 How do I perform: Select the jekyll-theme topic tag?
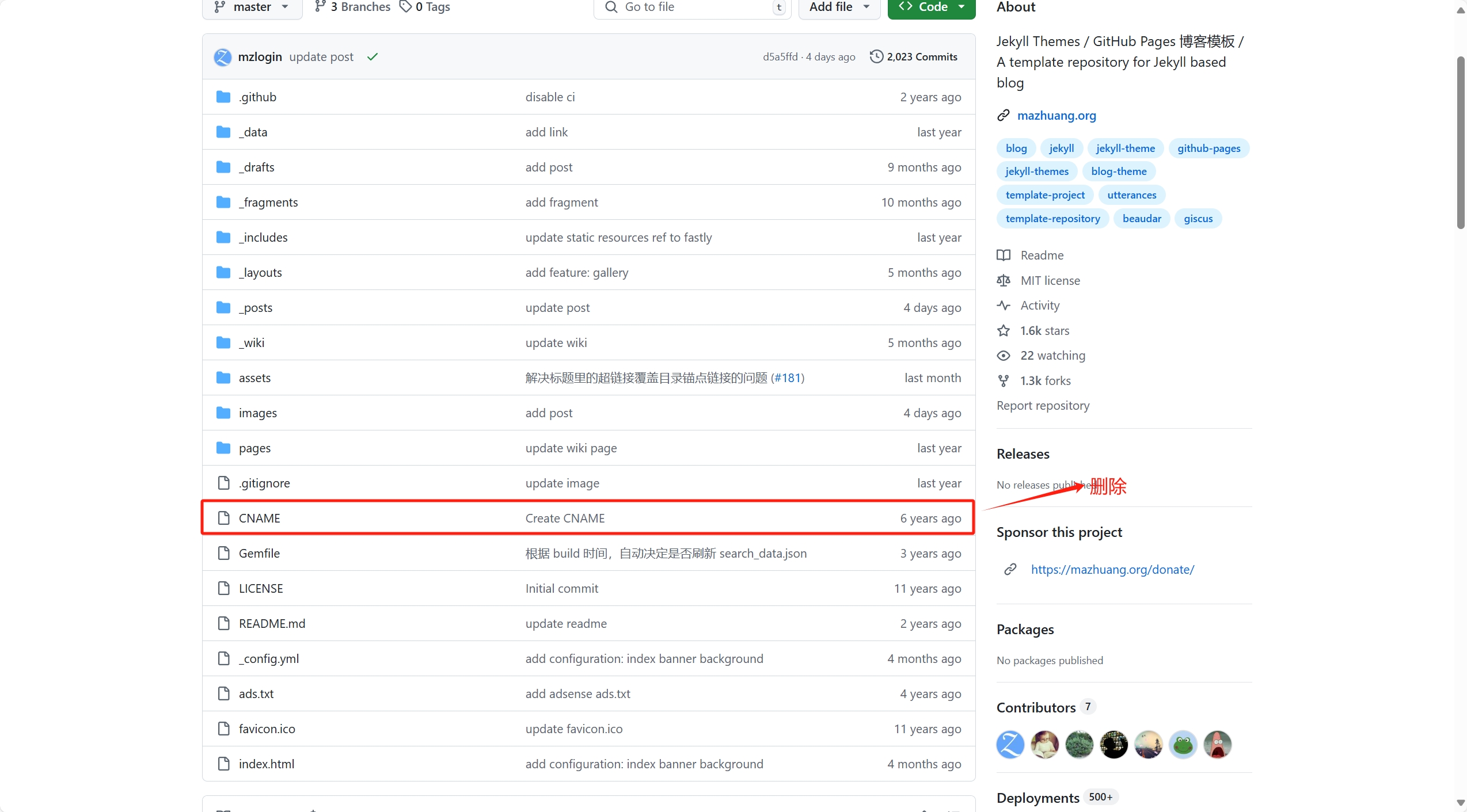point(1125,148)
